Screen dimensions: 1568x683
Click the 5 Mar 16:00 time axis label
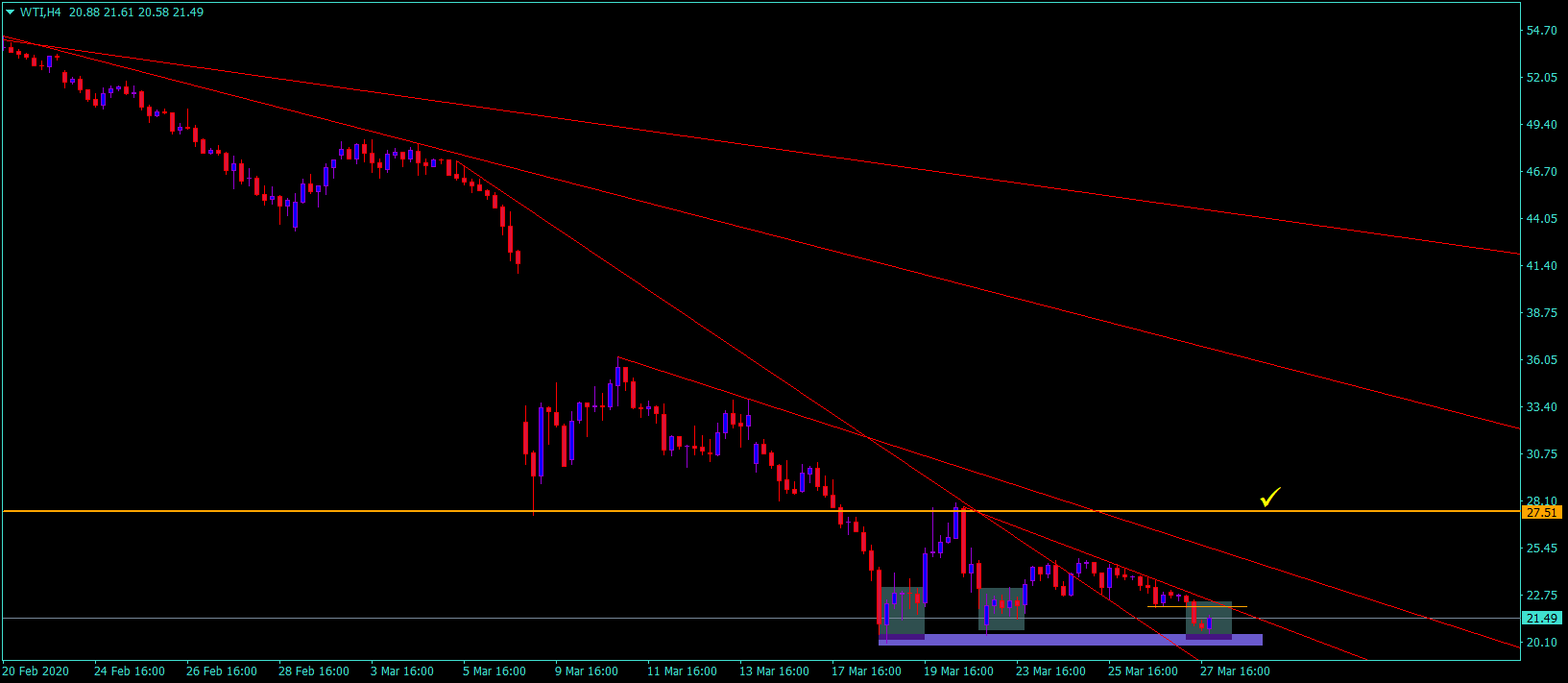(495, 671)
